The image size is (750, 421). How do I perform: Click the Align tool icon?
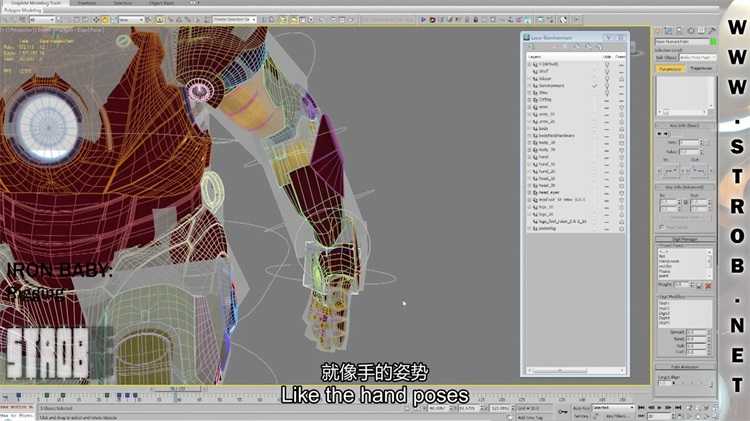[274, 20]
